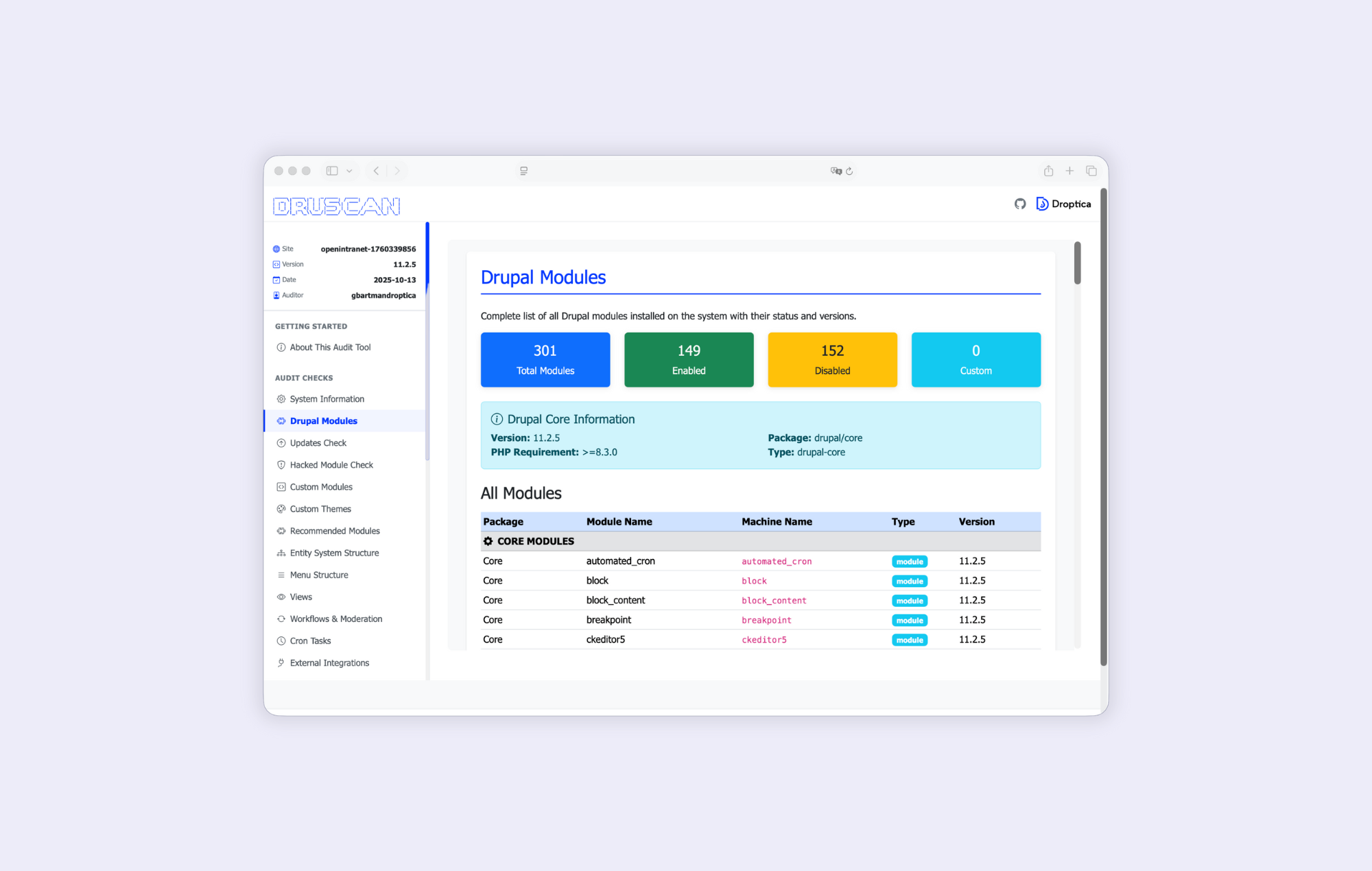Click the 152 Disabled yellow card

832,359
